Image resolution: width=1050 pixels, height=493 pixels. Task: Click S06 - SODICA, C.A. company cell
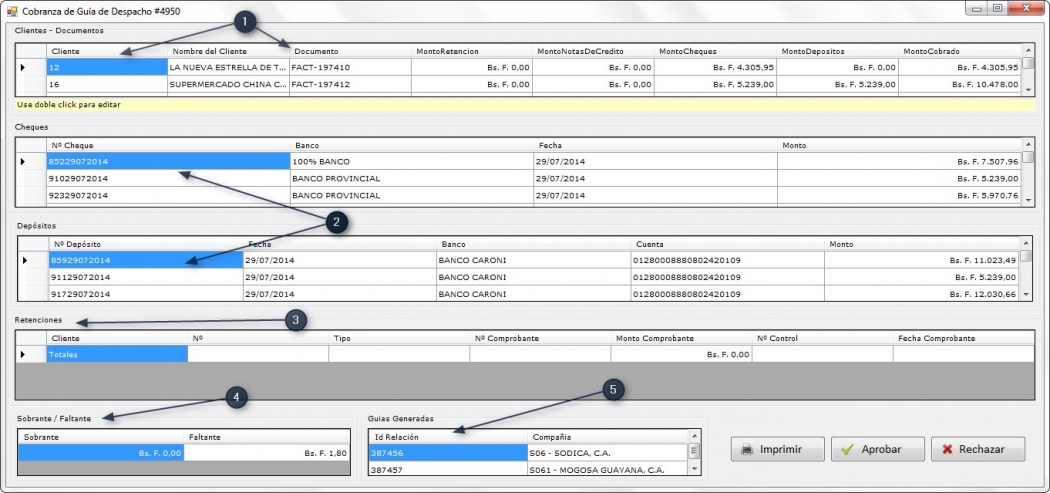click(607, 453)
